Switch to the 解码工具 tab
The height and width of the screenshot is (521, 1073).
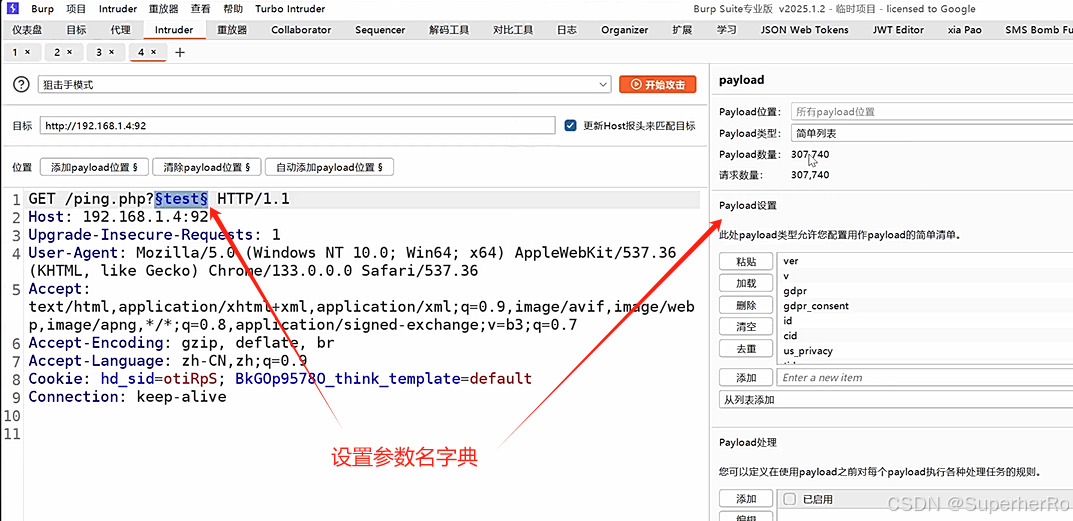click(449, 29)
